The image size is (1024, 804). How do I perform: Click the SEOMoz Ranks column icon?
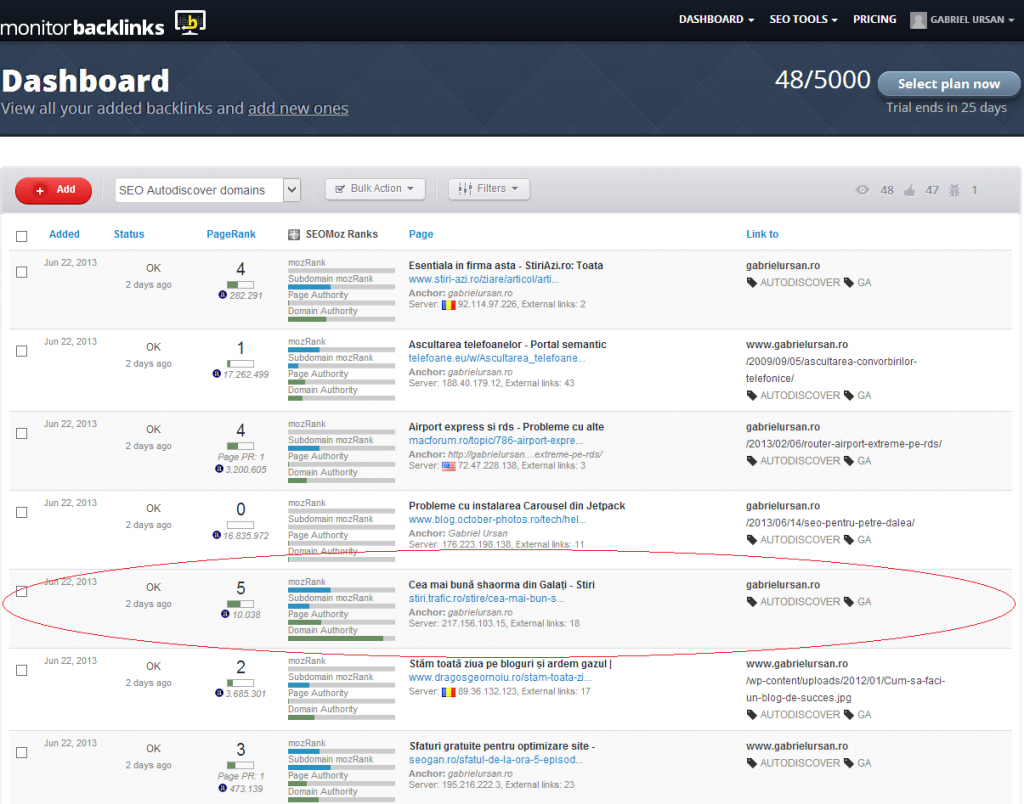coord(294,234)
